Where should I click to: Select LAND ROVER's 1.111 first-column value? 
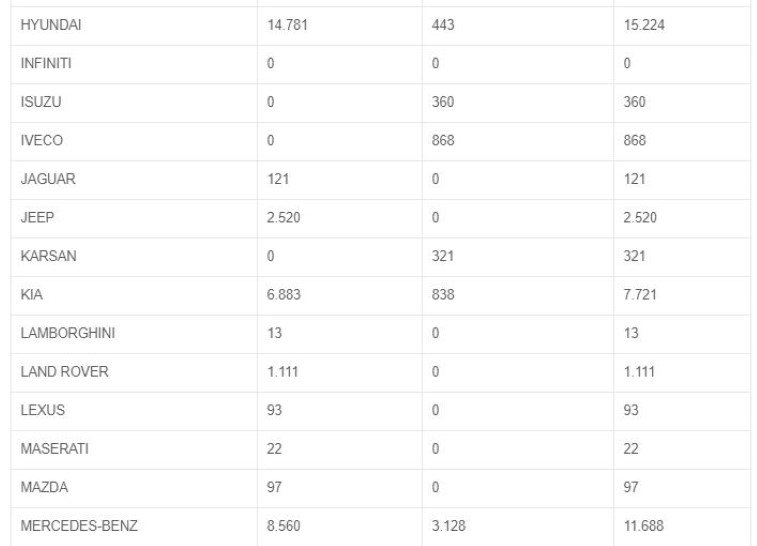(282, 372)
